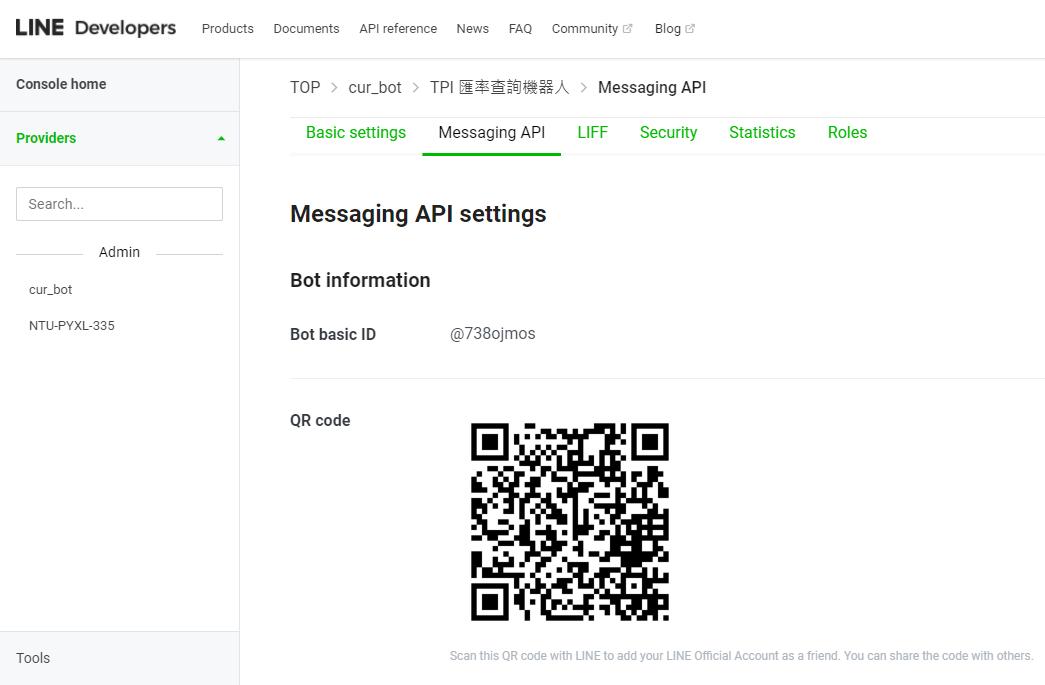Image resolution: width=1045 pixels, height=685 pixels.
Task: Click the bot basic ID @738ojmos
Action: pyautogui.click(x=493, y=334)
